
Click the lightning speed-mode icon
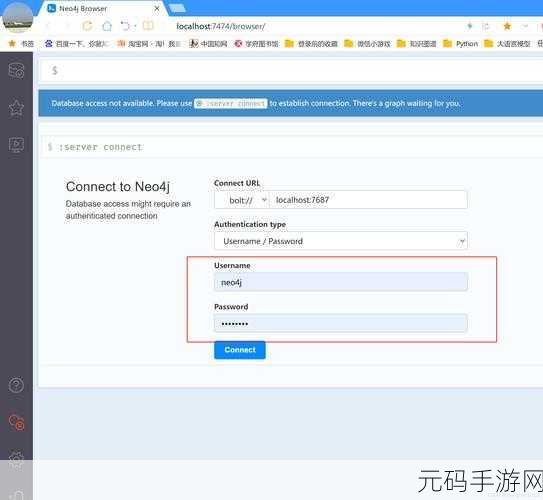[x=470, y=26]
